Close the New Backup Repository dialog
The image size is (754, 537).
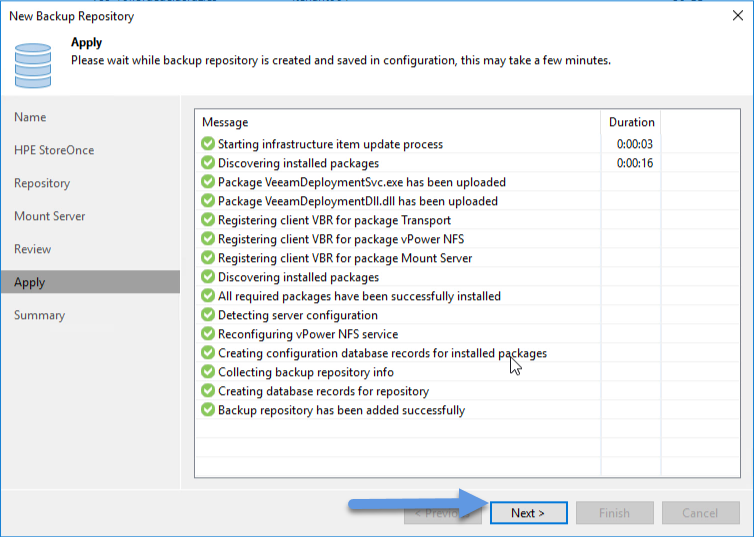coord(738,16)
